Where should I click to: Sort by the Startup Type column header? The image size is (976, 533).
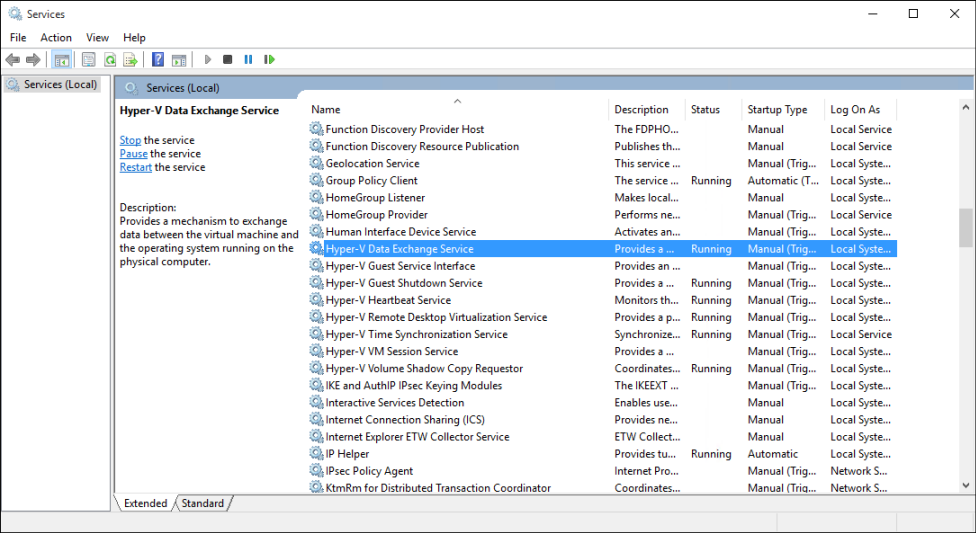[x=783, y=110]
